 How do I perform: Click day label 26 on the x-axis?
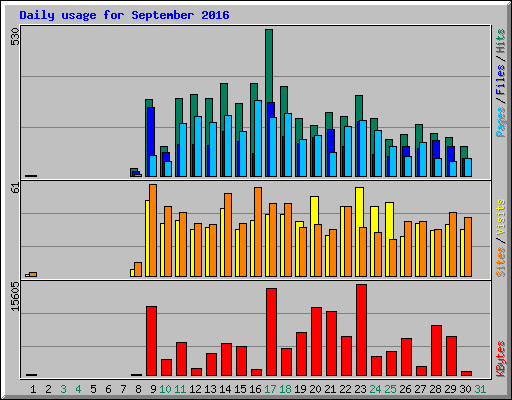click(405, 389)
